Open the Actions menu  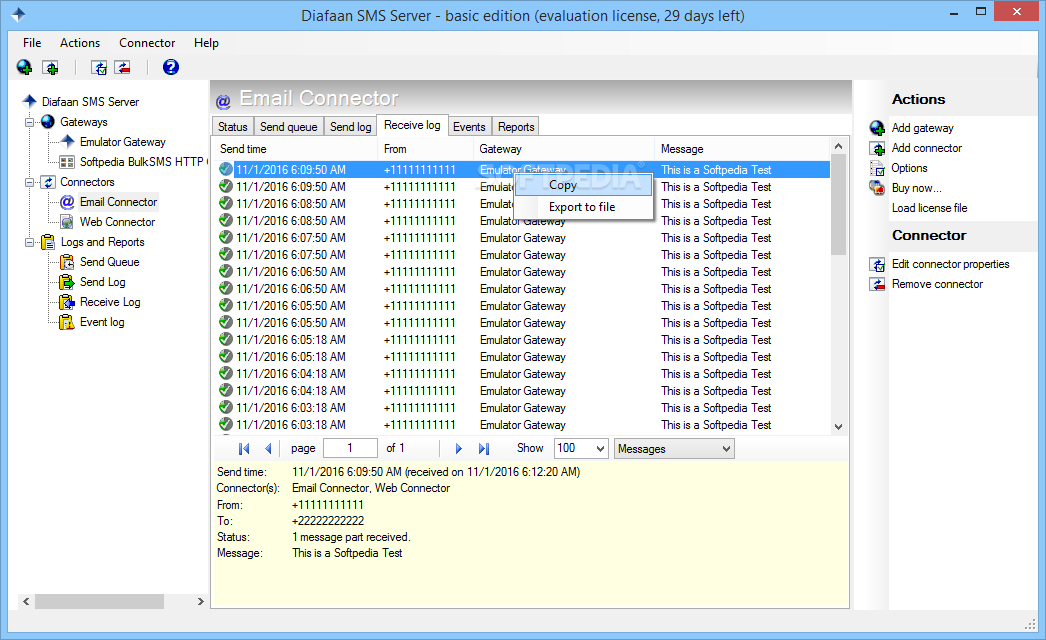point(80,43)
